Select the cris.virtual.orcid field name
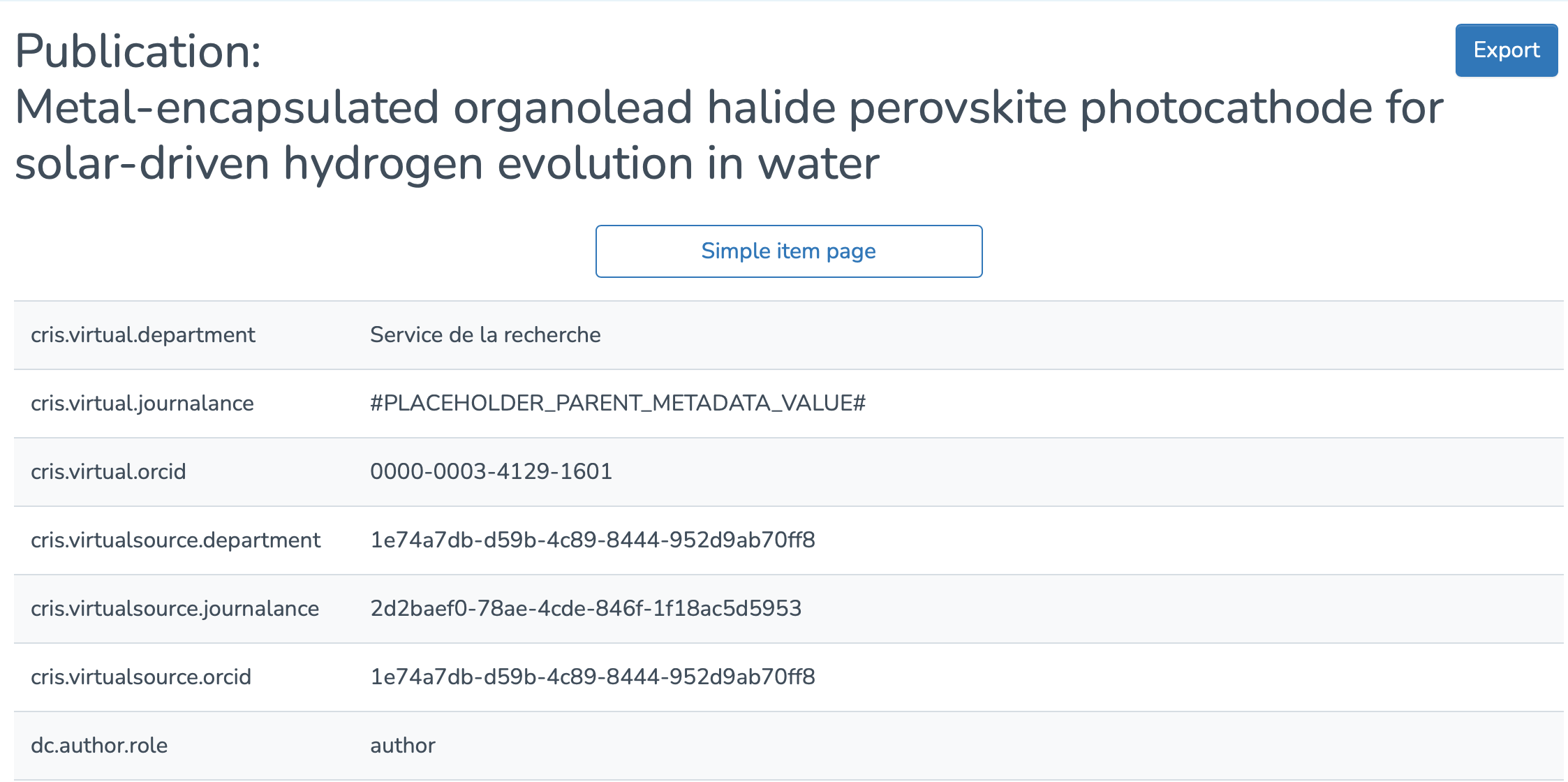The height and width of the screenshot is (782, 1568). click(108, 472)
